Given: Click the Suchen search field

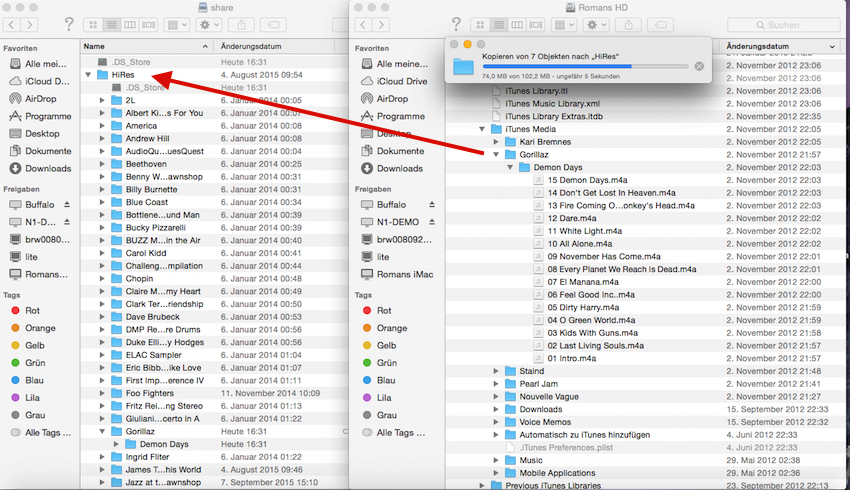Looking at the screenshot, I should click(x=784, y=25).
